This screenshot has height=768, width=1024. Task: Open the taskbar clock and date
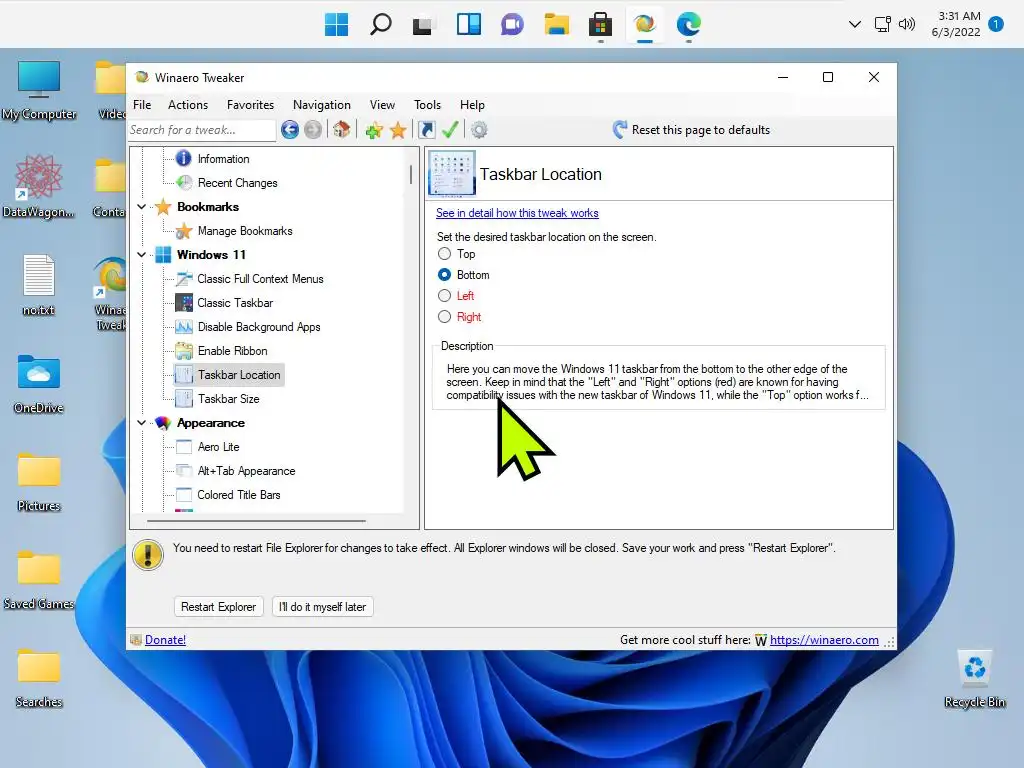(956, 24)
